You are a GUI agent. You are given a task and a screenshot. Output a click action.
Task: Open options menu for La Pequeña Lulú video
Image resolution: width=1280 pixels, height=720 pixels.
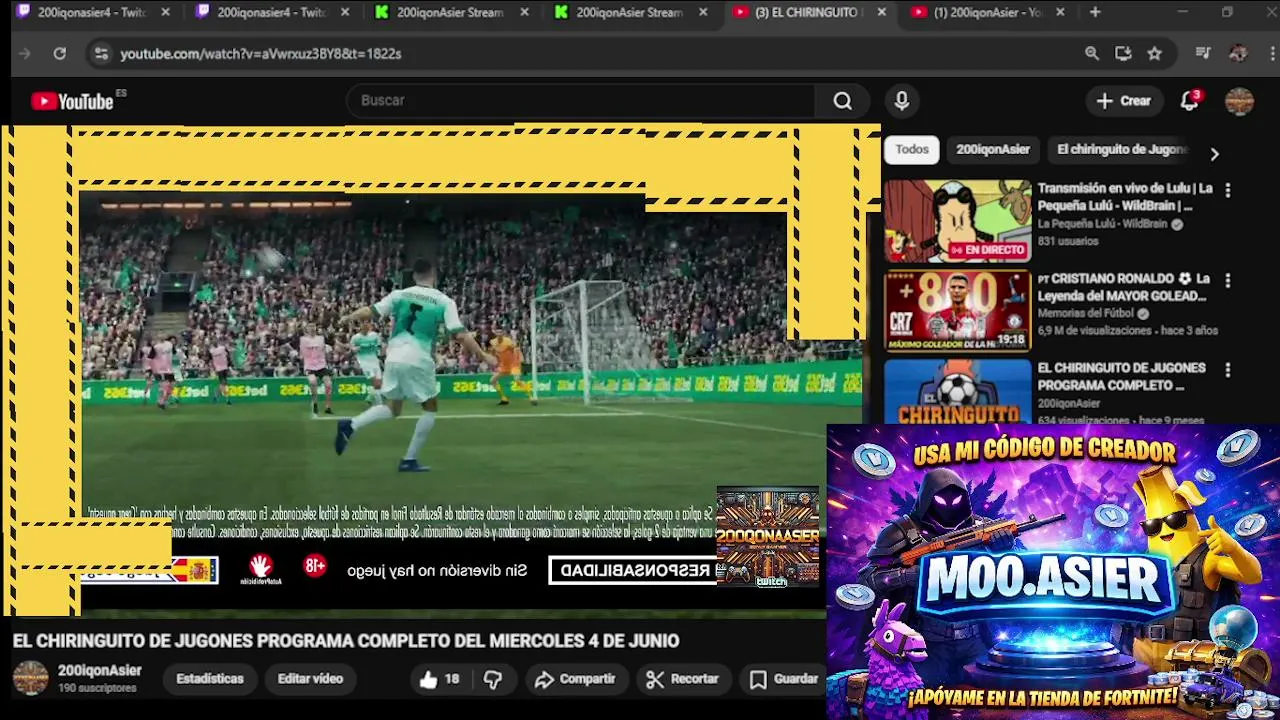tap(1228, 190)
